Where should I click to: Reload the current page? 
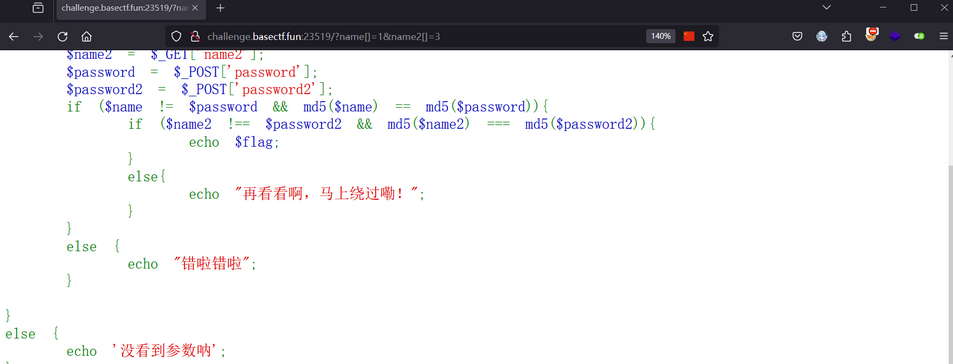click(62, 36)
